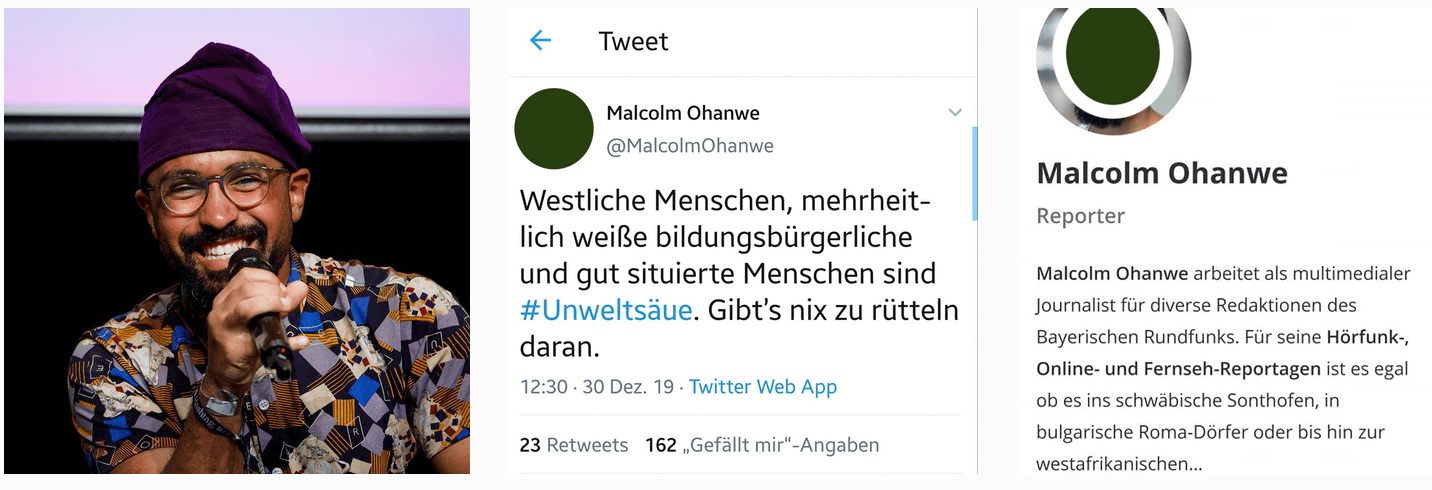The image size is (1432, 490).
Task: Open the tweet options chevron menu
Action: pyautogui.click(x=955, y=113)
